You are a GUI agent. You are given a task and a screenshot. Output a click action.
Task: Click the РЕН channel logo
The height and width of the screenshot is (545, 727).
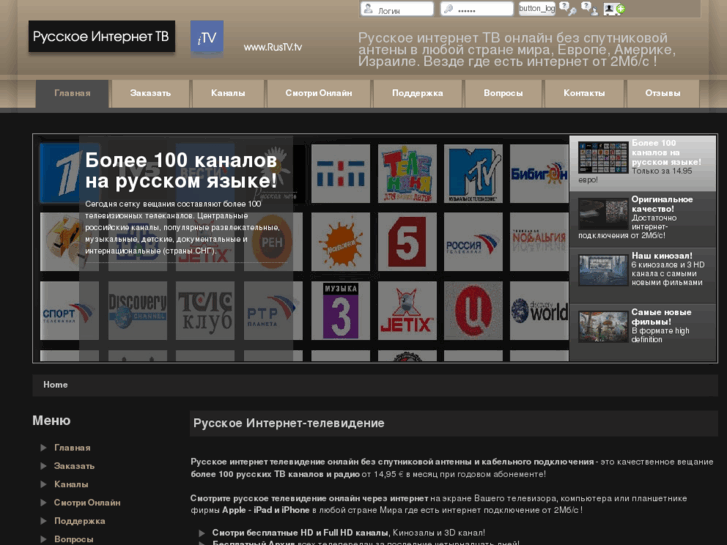pos(273,242)
